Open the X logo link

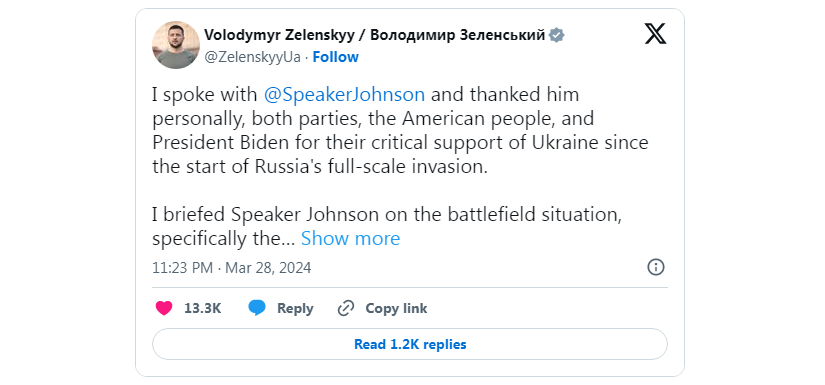(x=655, y=34)
